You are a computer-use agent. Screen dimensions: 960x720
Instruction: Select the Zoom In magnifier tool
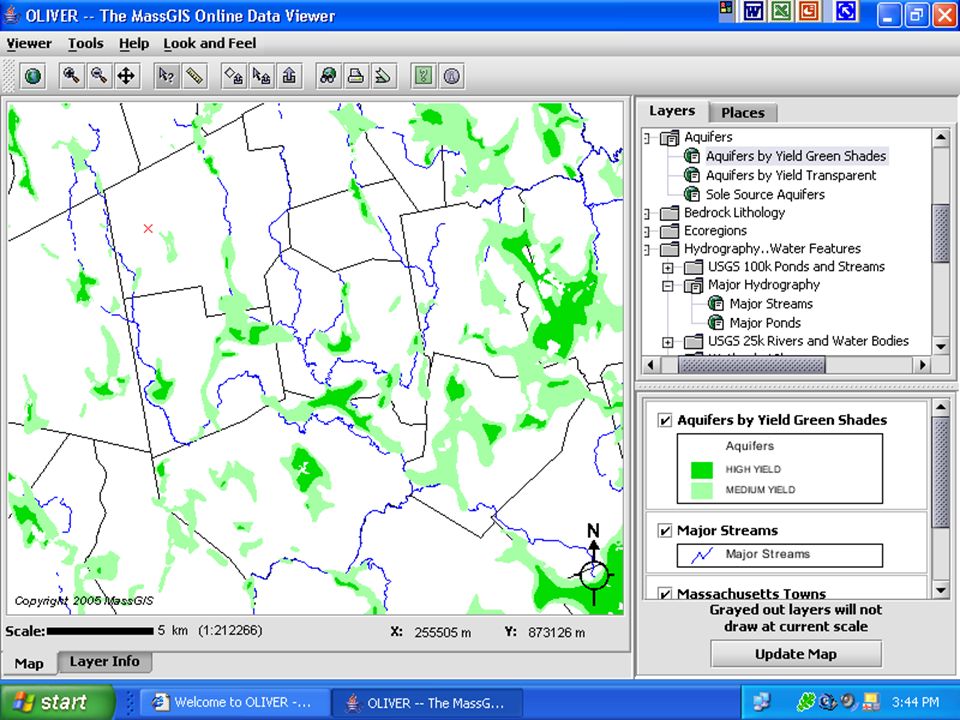click(x=72, y=76)
